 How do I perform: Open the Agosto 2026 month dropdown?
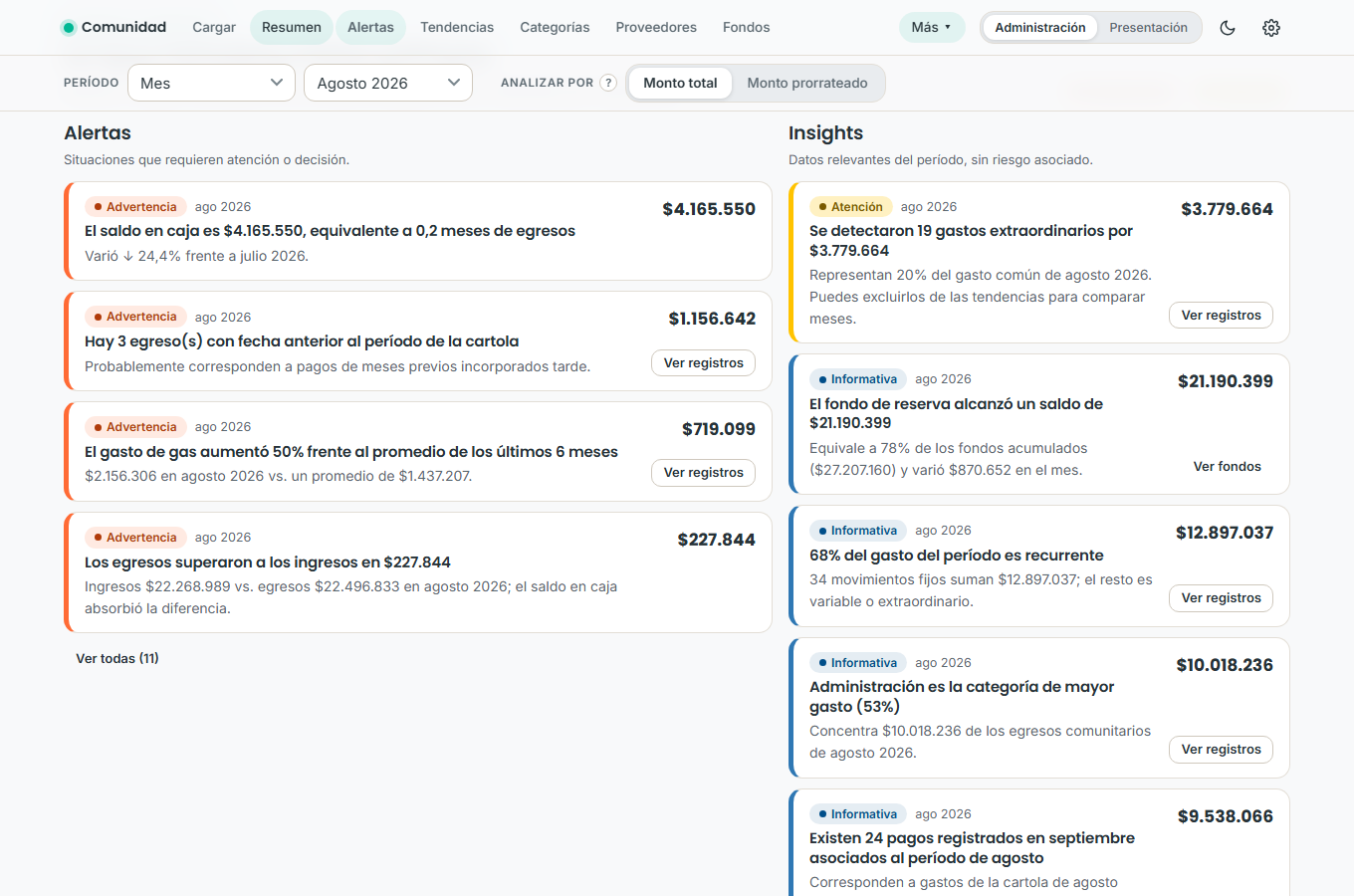tap(388, 83)
